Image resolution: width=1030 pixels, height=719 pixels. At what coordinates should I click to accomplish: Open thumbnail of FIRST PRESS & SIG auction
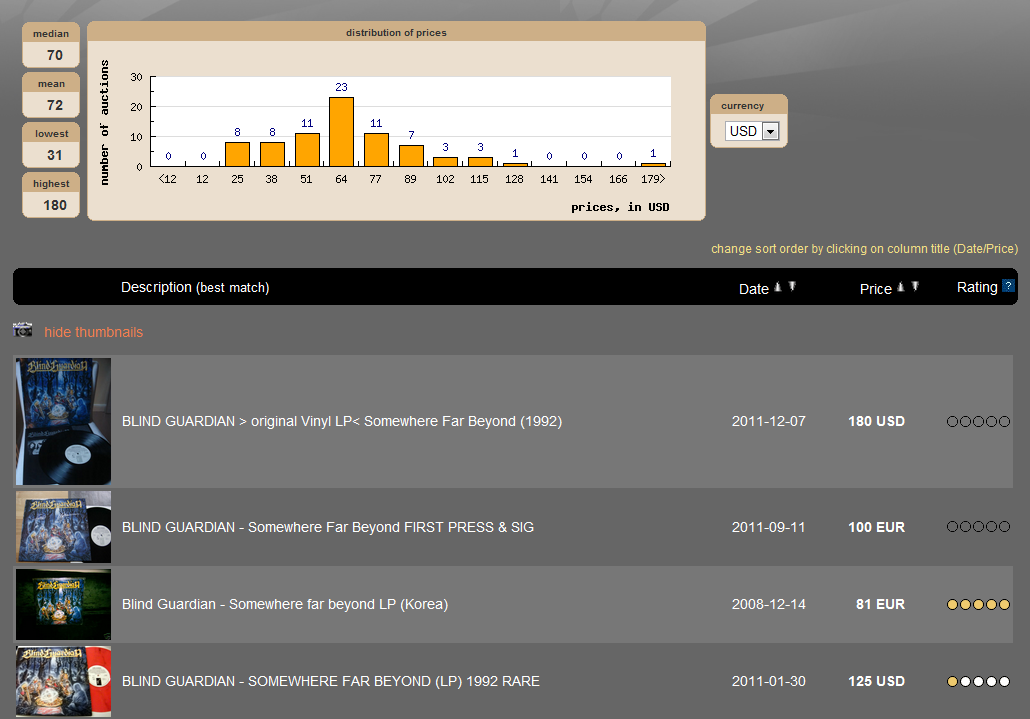click(x=63, y=527)
